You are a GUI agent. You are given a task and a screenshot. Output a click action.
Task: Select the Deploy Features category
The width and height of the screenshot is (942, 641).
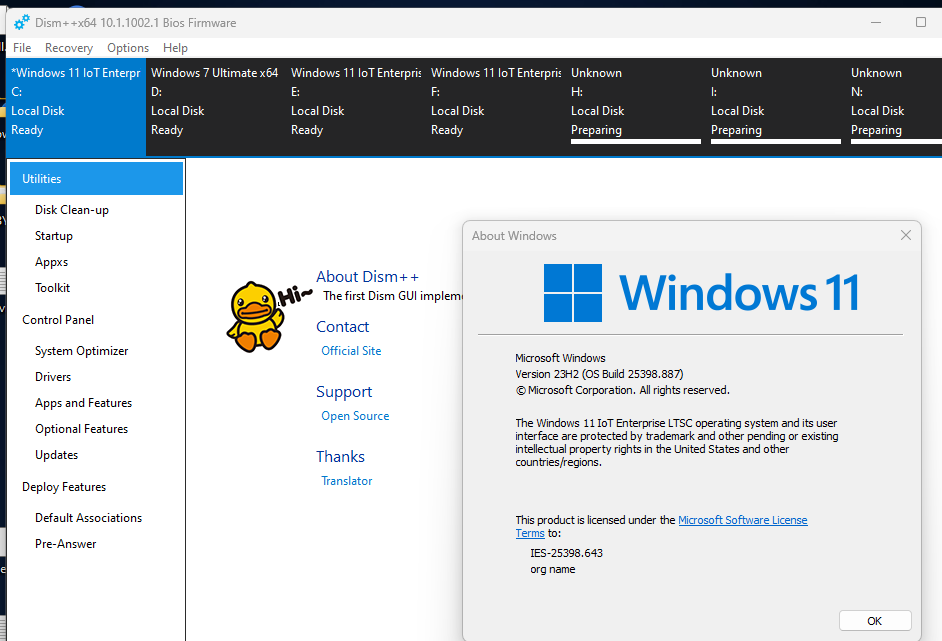click(64, 487)
